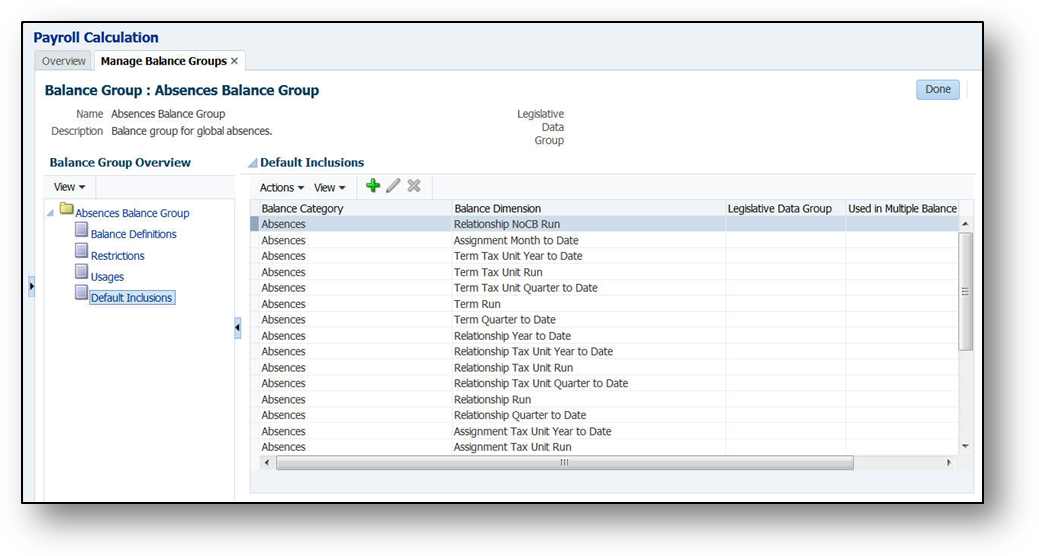Click the icon beside Balance Definitions
Viewport: 1039px width, 556px height.
82,231
